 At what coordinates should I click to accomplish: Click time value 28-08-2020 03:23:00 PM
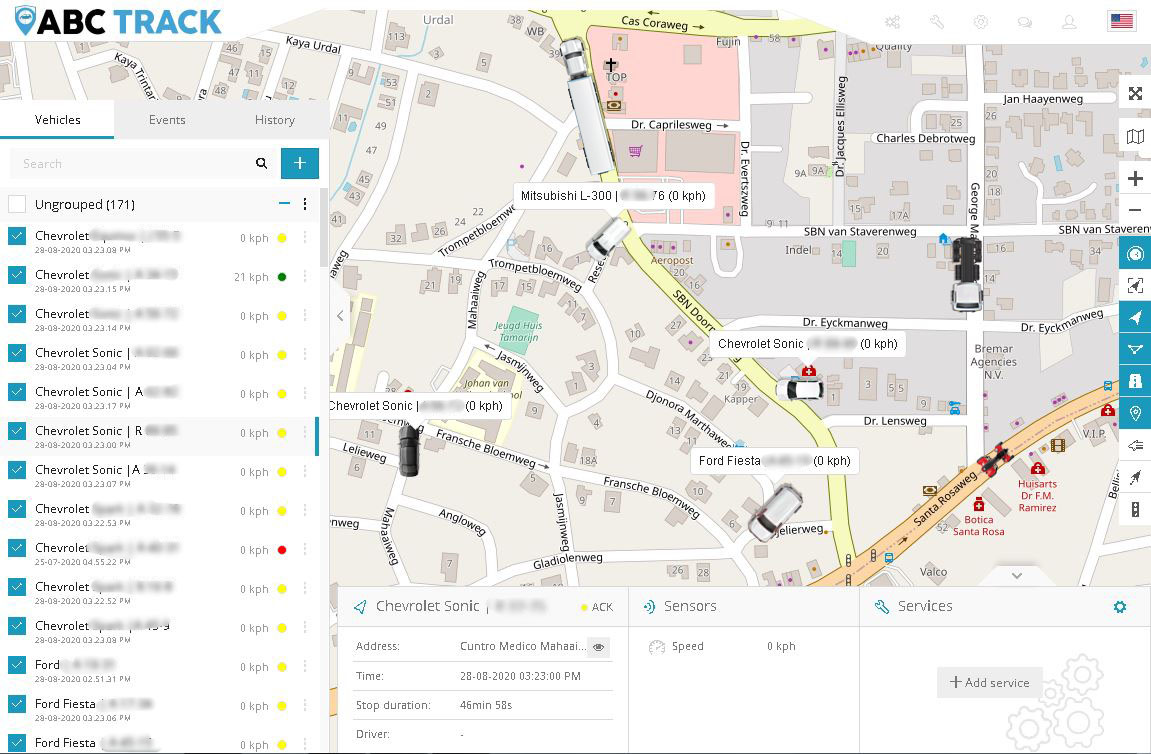(x=520, y=676)
